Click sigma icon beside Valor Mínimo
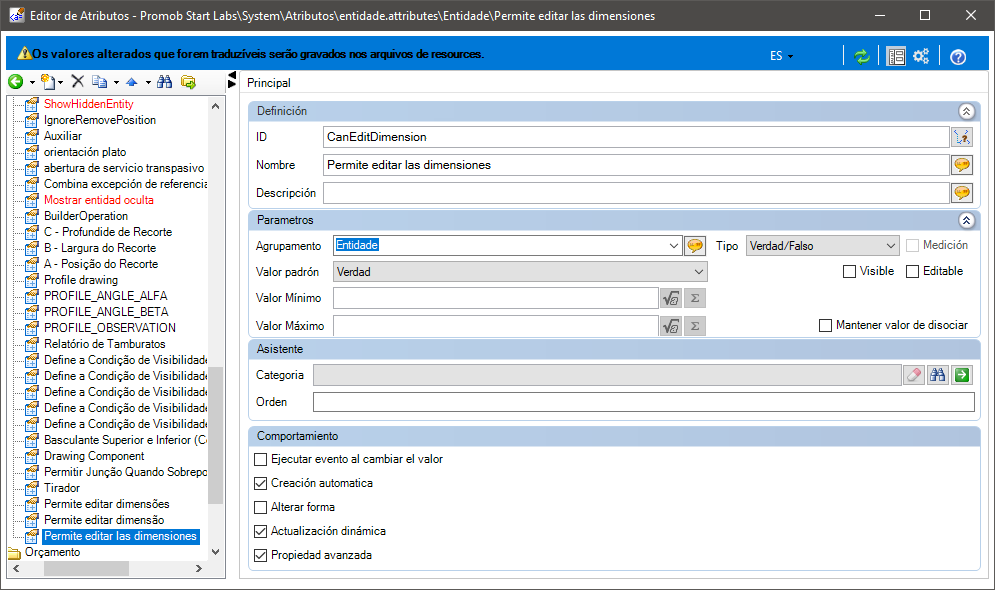995x590 pixels. point(695,298)
